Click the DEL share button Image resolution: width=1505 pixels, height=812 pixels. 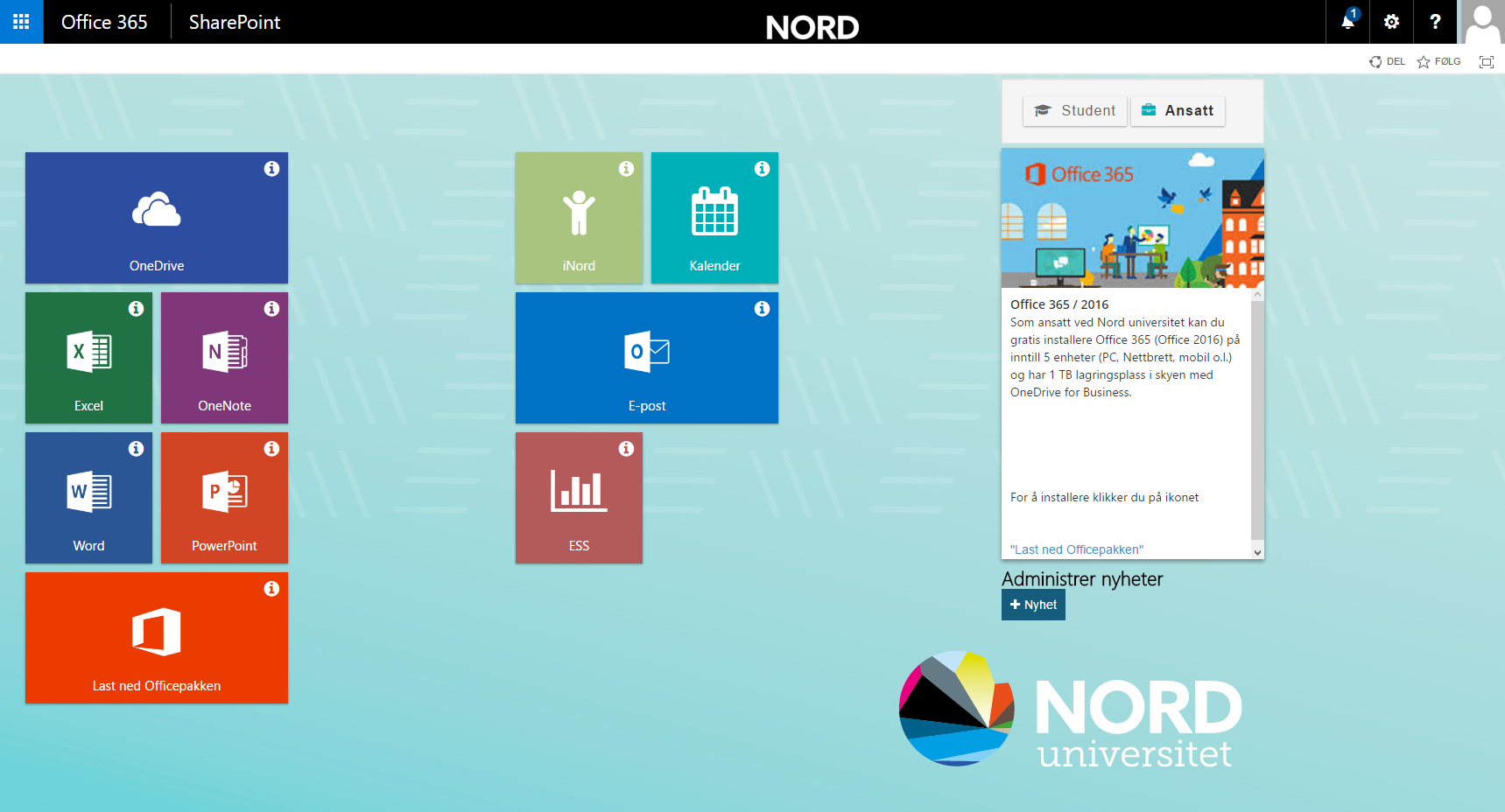point(1388,61)
